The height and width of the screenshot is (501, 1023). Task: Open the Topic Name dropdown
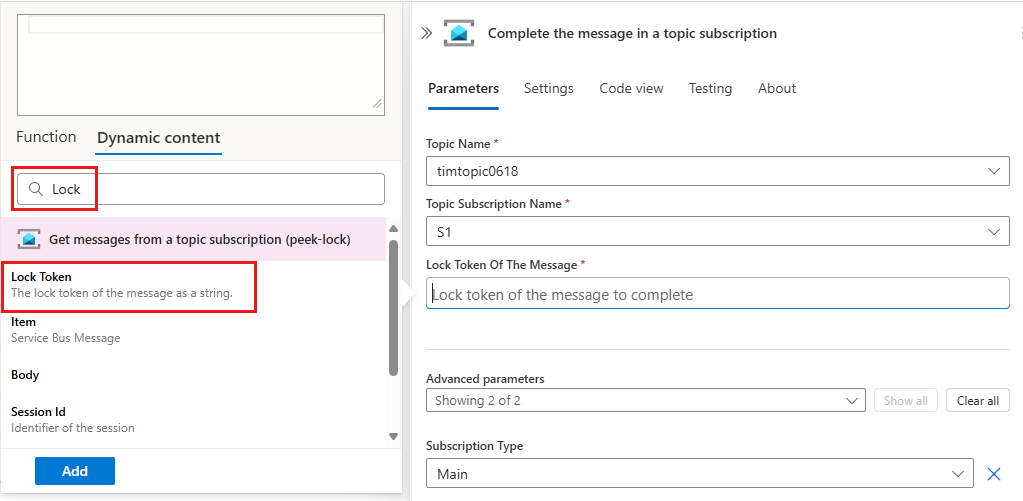point(993,171)
